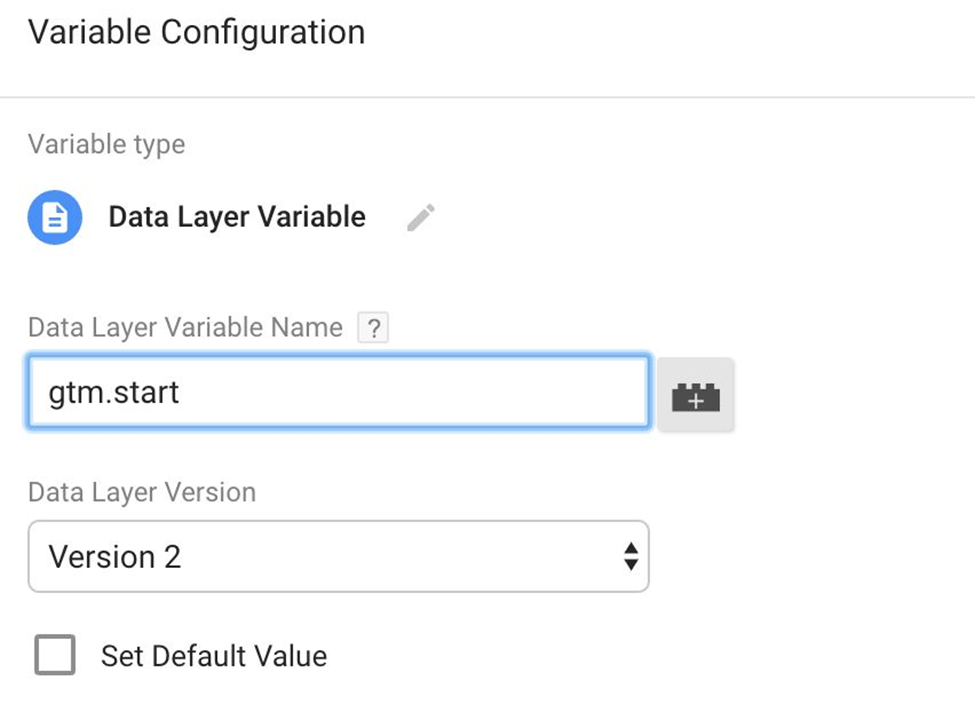Open the Data Layer Version dropdown
The height and width of the screenshot is (712, 975).
coord(338,556)
